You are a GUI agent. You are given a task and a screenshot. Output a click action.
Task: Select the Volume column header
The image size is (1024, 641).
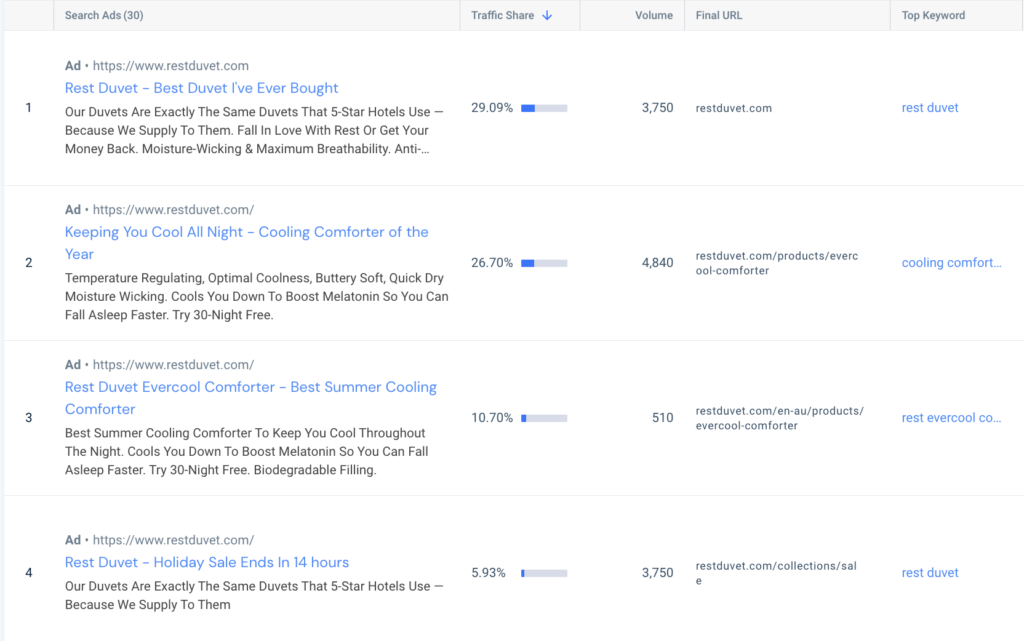653,16
